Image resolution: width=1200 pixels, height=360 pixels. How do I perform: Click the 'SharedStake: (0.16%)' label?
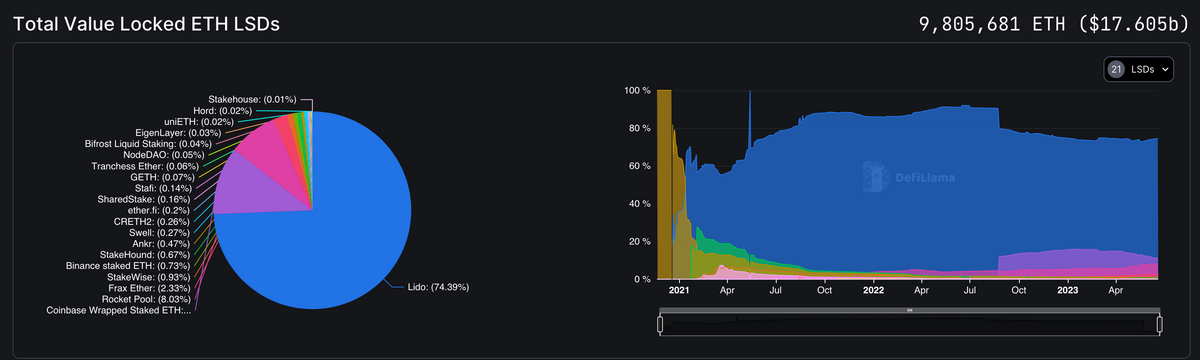[x=144, y=199]
